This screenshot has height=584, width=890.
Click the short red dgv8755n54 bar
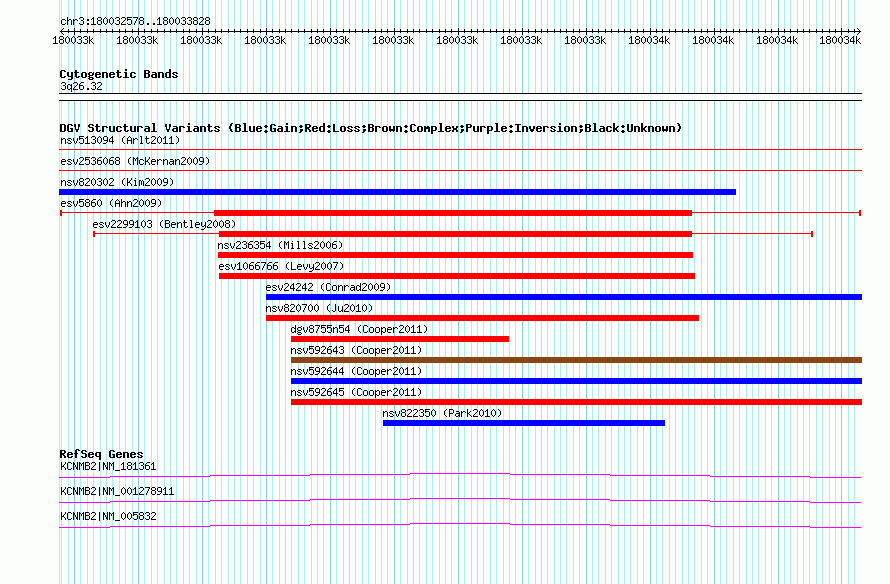(400, 339)
